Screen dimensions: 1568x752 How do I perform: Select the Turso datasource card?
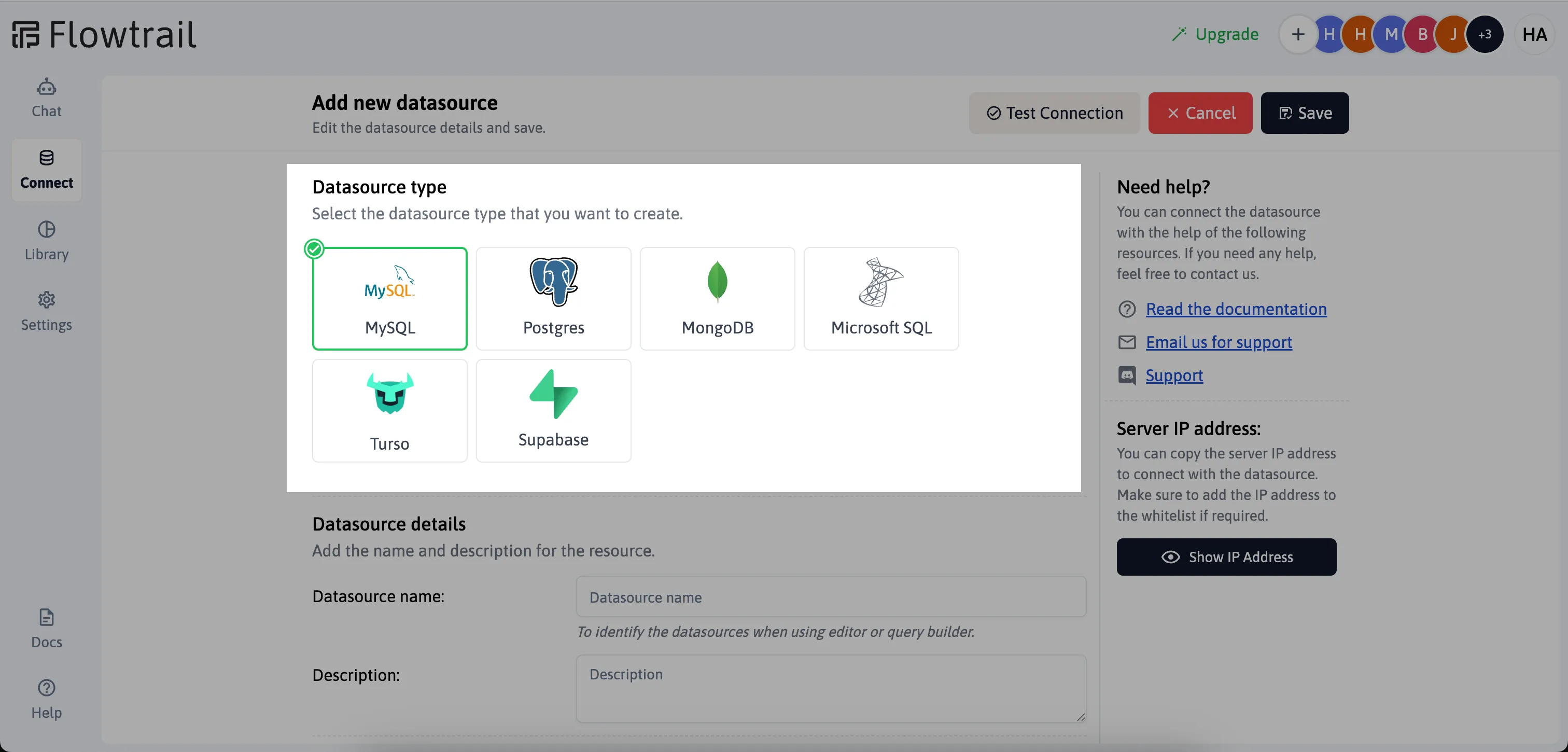389,410
